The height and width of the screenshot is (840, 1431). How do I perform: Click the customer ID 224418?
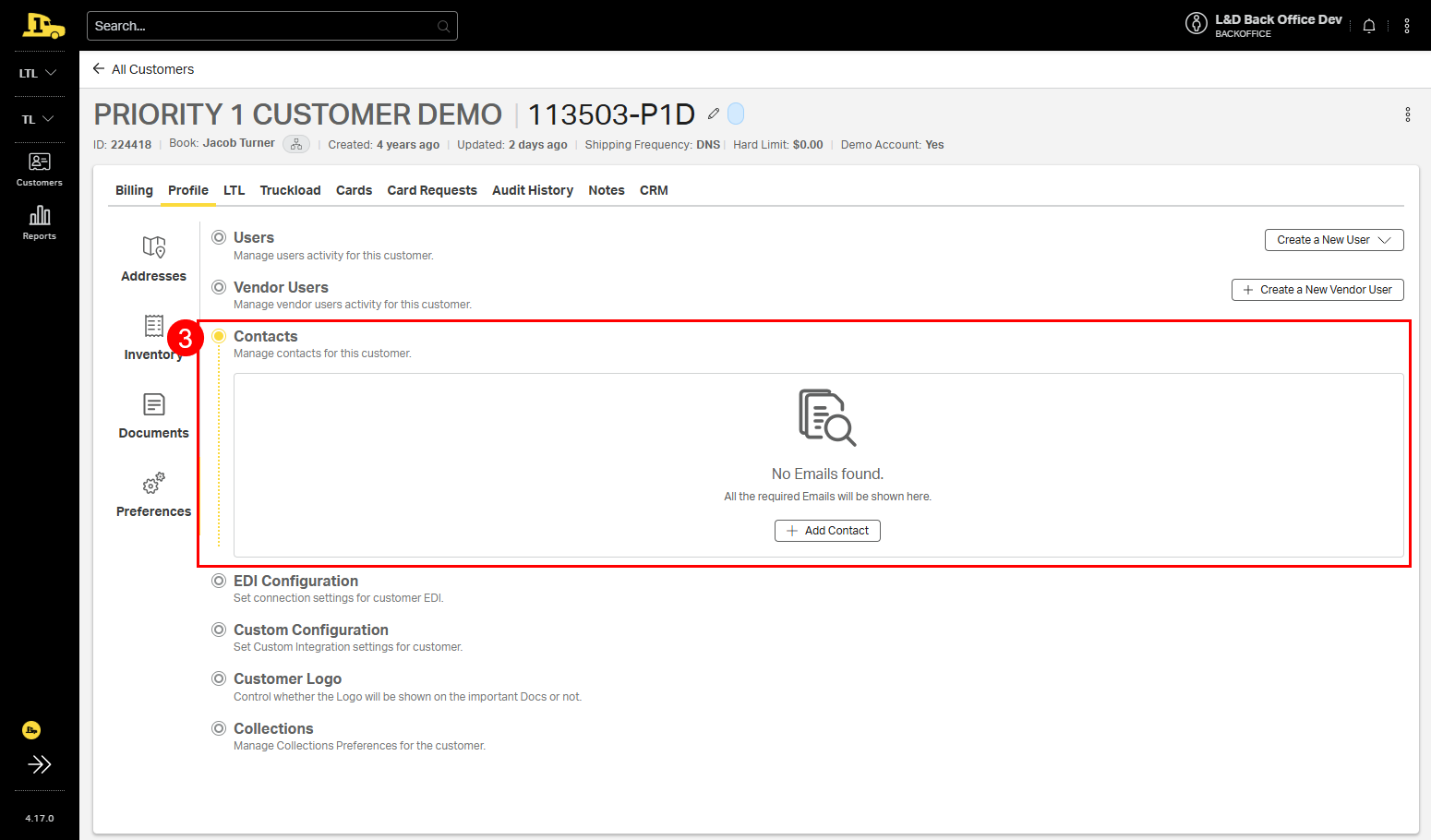click(x=131, y=145)
